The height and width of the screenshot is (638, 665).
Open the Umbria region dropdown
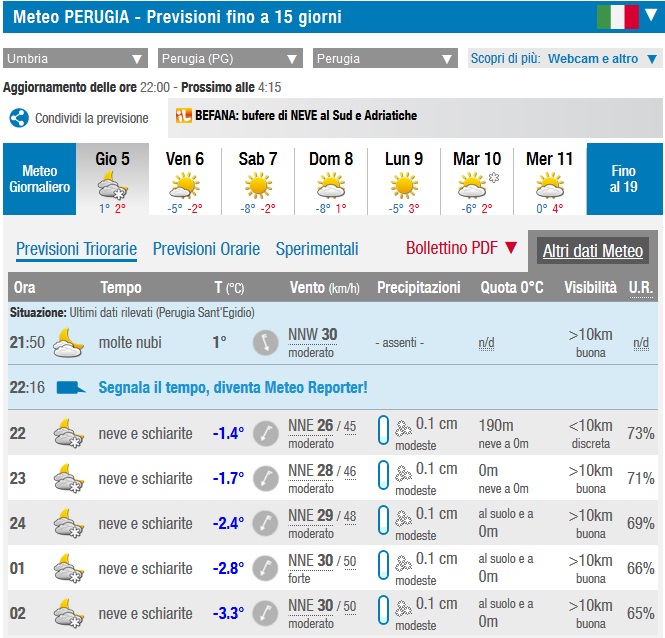pos(75,58)
